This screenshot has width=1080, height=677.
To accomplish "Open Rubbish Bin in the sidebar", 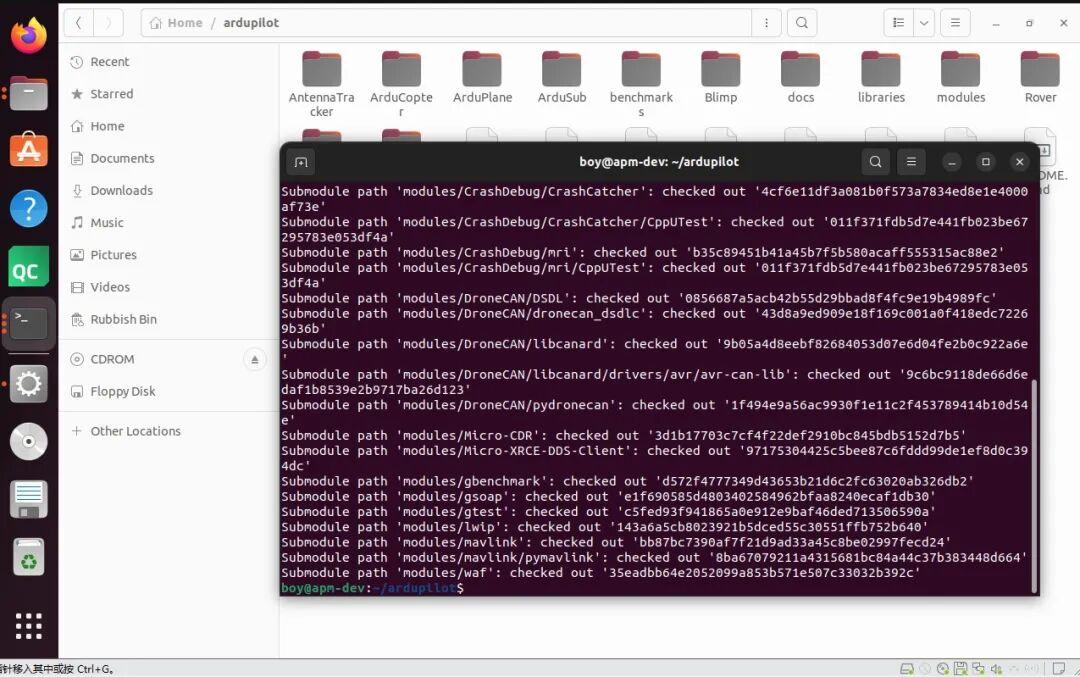I will click(169, 319).
